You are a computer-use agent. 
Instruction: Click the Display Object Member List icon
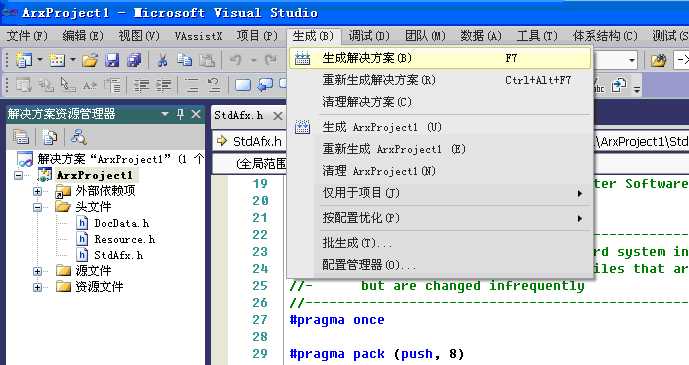tap(23, 85)
